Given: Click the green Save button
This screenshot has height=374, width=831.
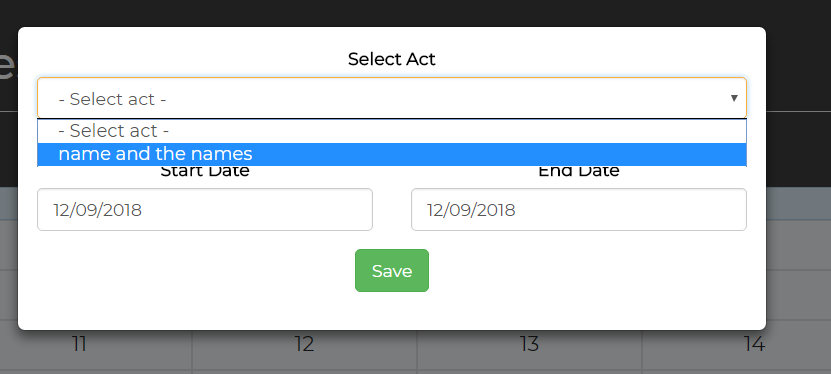Looking at the screenshot, I should click(392, 271).
